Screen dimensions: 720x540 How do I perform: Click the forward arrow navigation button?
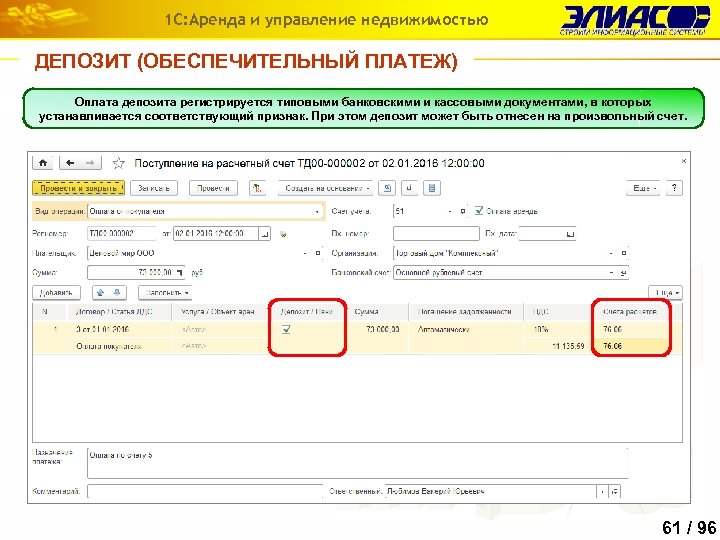(91, 163)
